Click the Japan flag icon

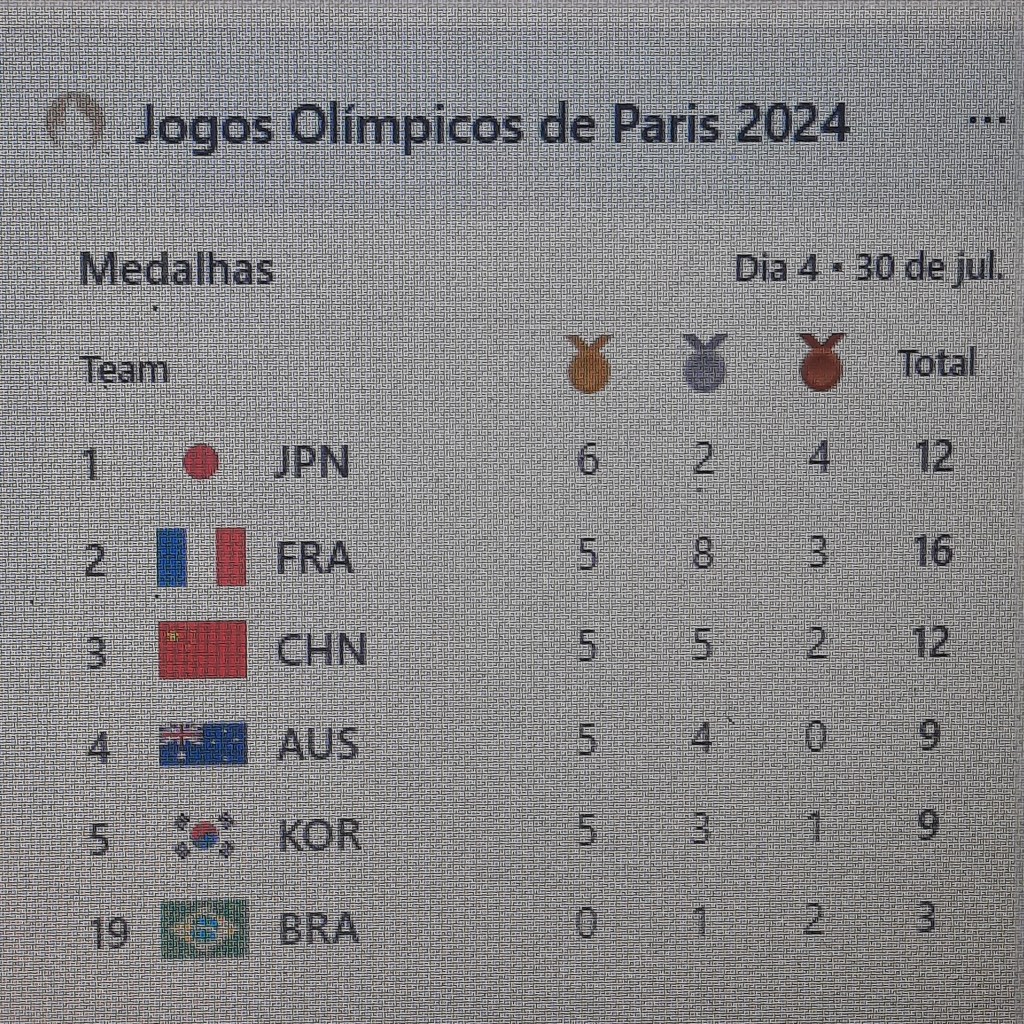(201, 462)
